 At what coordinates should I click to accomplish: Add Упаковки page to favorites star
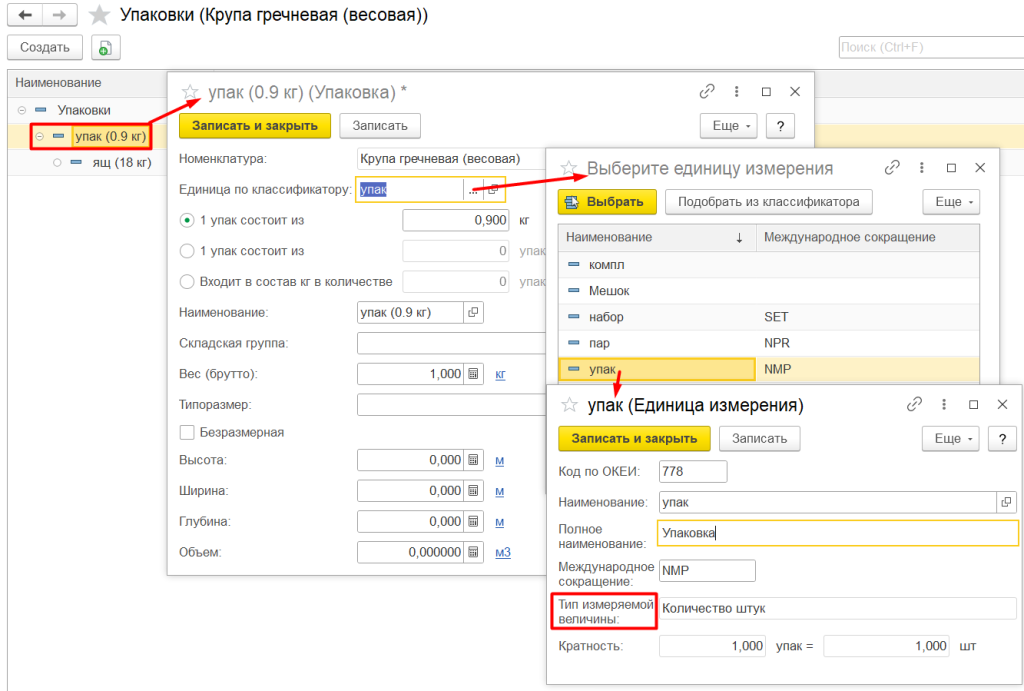[x=99, y=14]
